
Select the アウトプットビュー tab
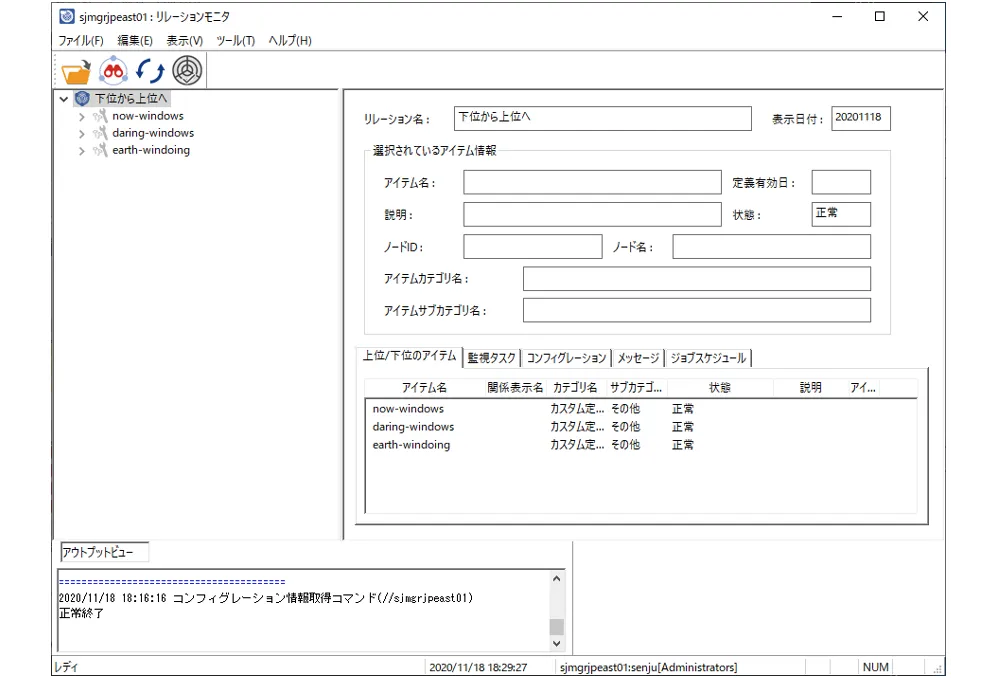click(105, 552)
